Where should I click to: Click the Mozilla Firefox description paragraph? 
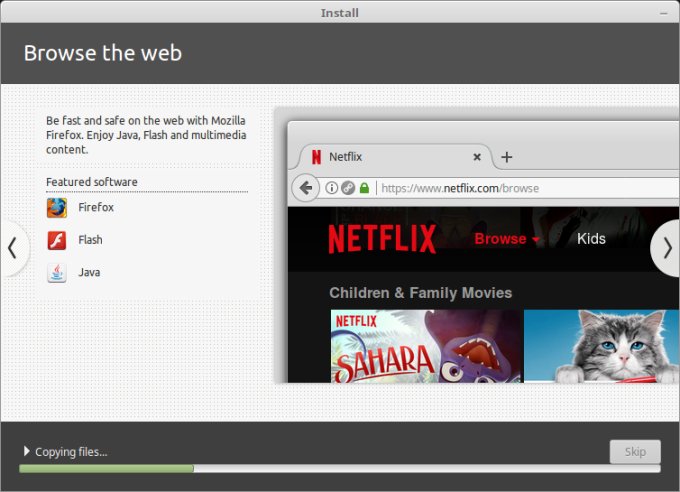146,135
